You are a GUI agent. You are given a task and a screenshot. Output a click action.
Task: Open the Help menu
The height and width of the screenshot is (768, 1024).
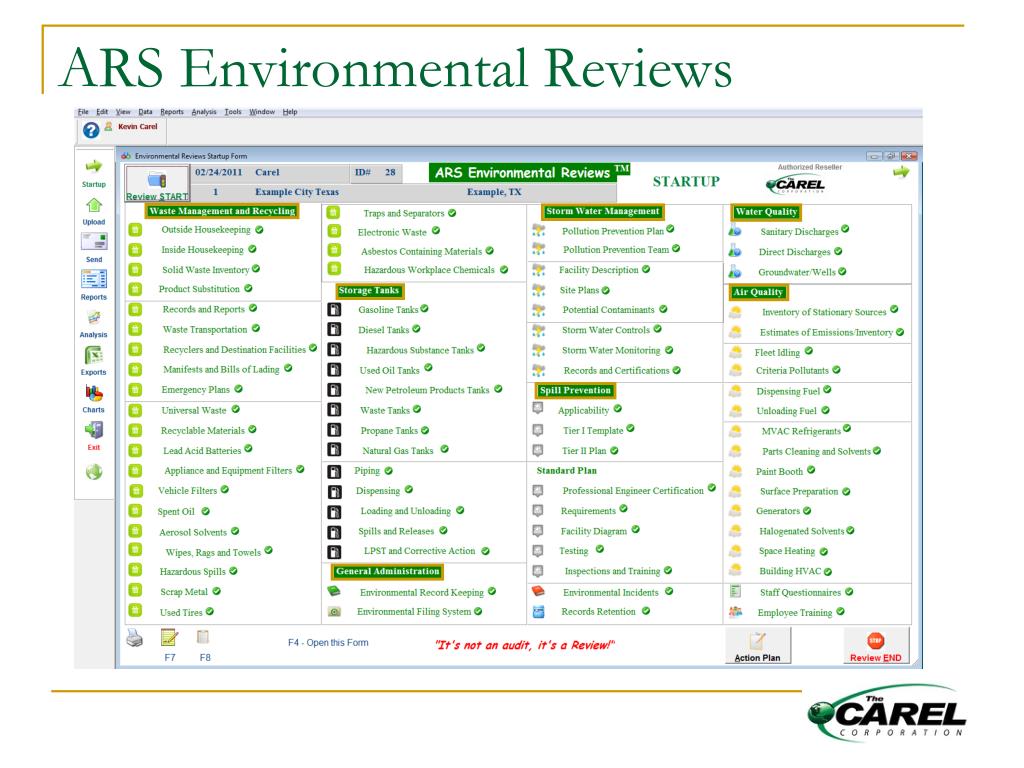[290, 112]
